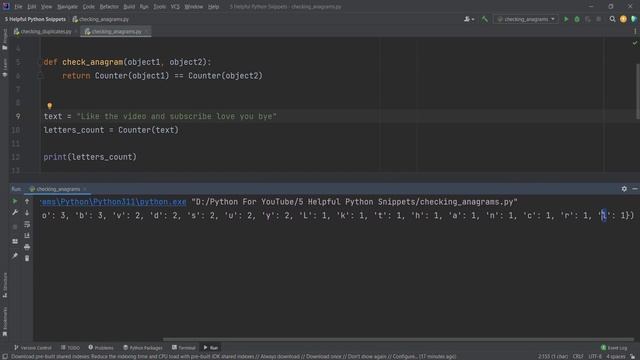Open the Help menu
640x360 pixels.
[213, 7]
